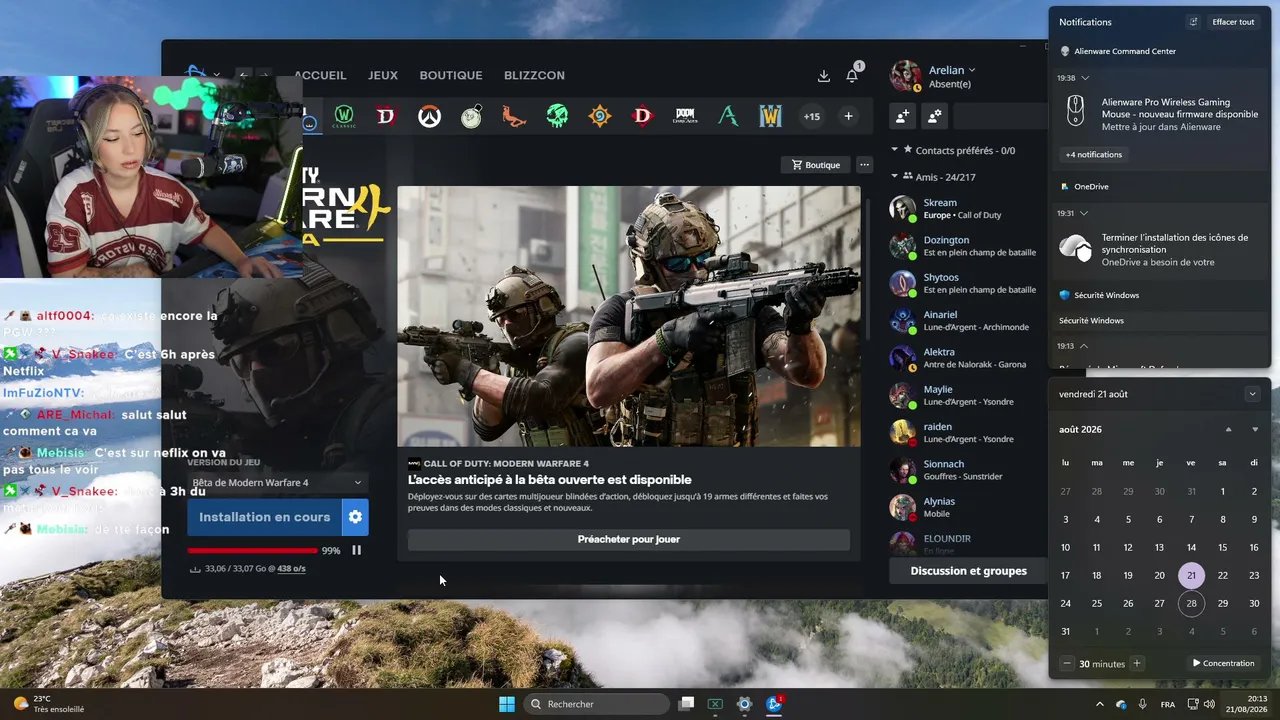Click the stopwatch bomb game icon
Image resolution: width=1280 pixels, height=720 pixels.
pyautogui.click(x=472, y=116)
